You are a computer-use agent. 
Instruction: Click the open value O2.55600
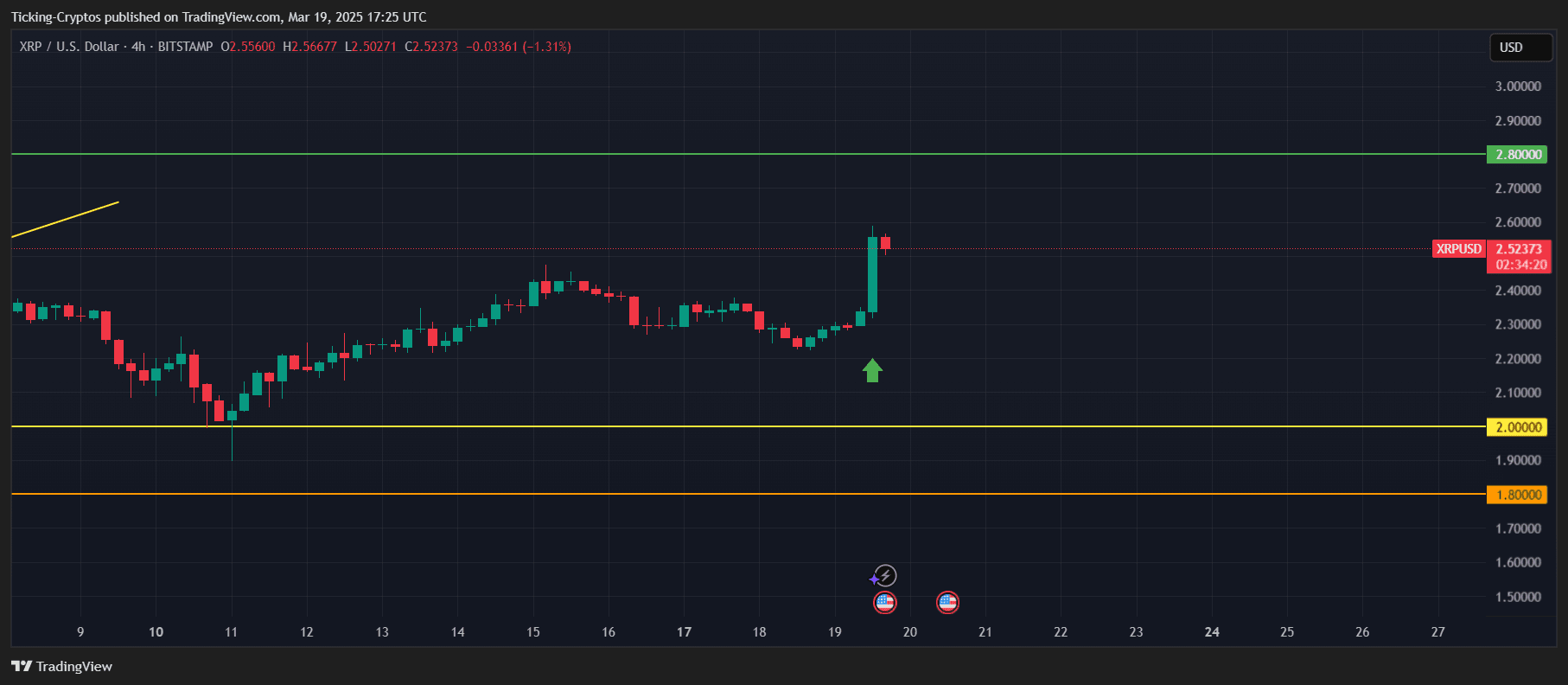[247, 47]
